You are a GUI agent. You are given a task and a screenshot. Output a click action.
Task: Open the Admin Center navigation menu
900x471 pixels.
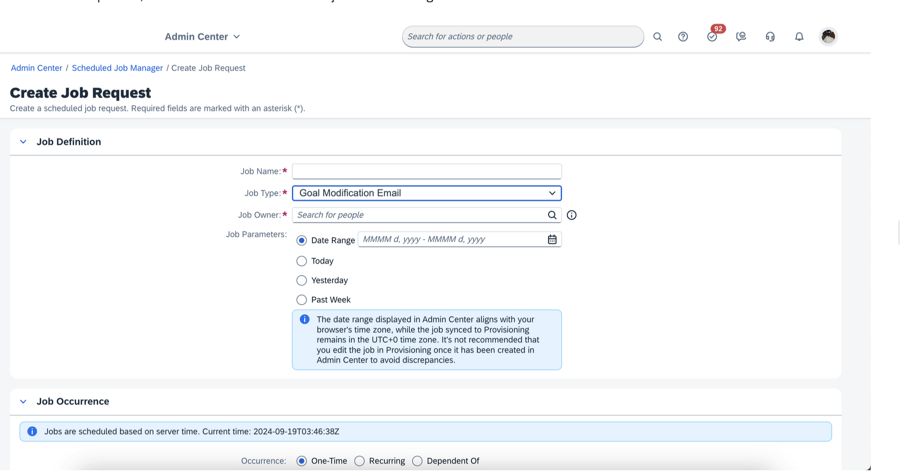[x=202, y=37]
